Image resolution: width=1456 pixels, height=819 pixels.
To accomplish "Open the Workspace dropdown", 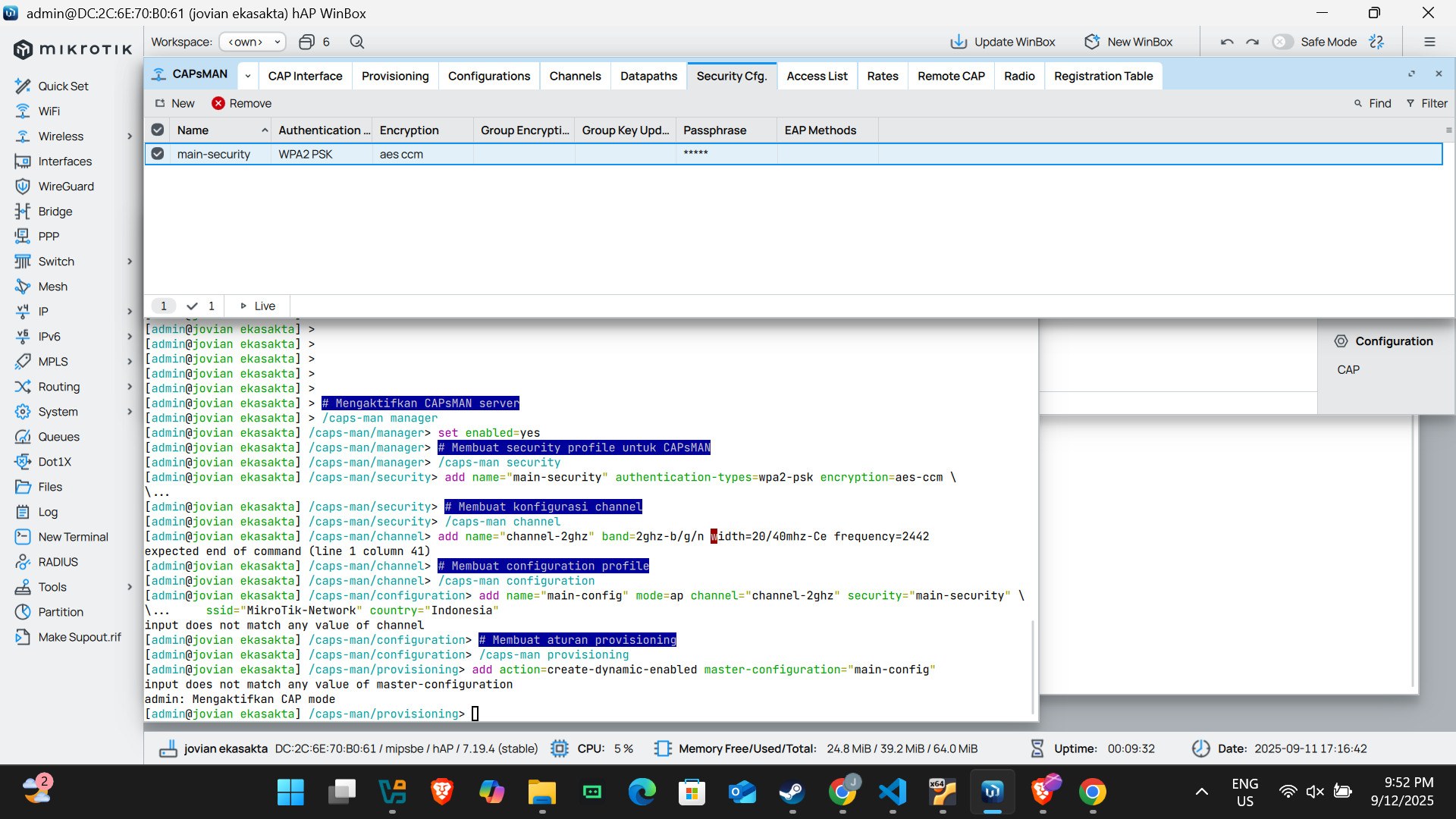I will 253,42.
